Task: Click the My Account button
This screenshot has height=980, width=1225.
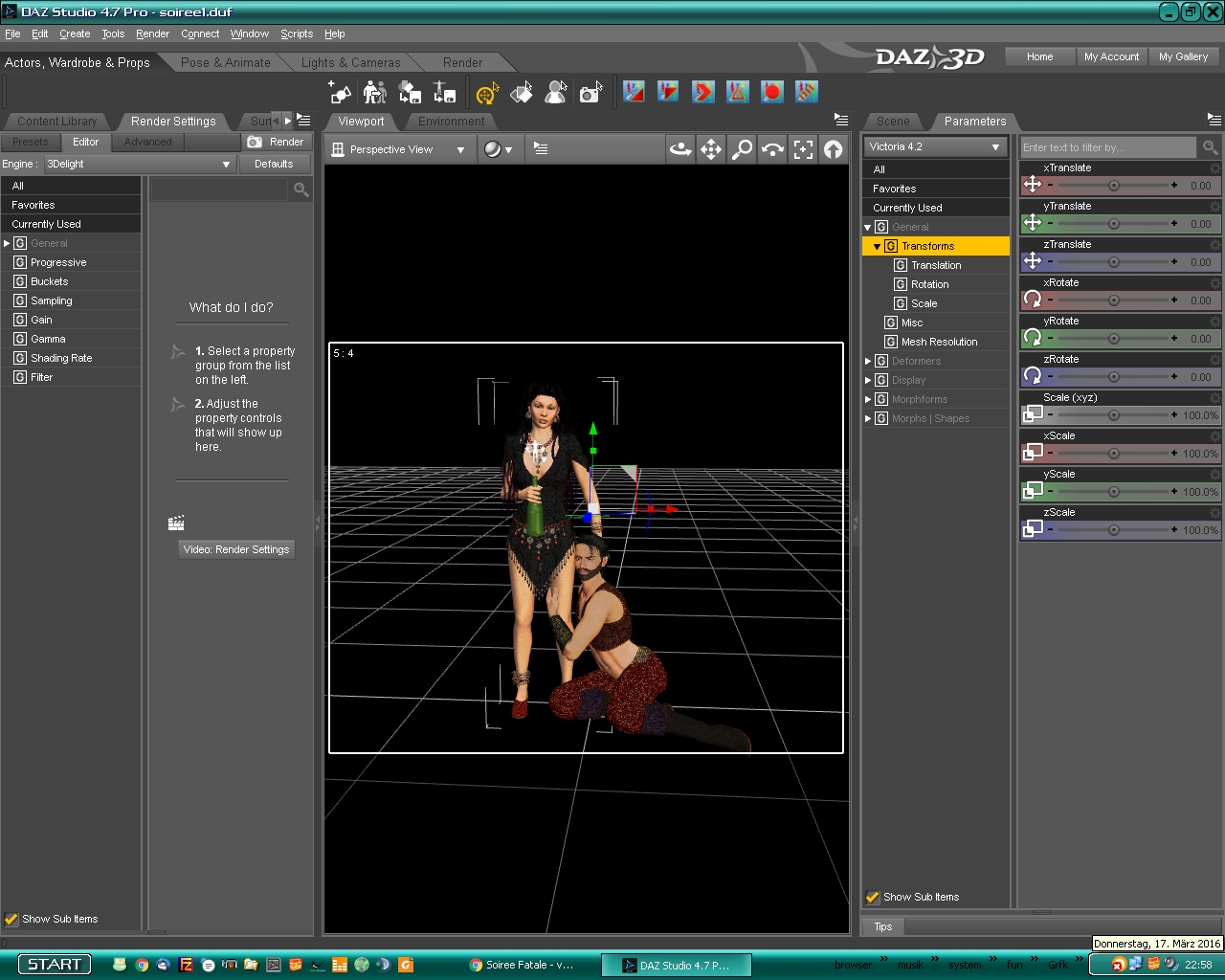Action: 1111,56
